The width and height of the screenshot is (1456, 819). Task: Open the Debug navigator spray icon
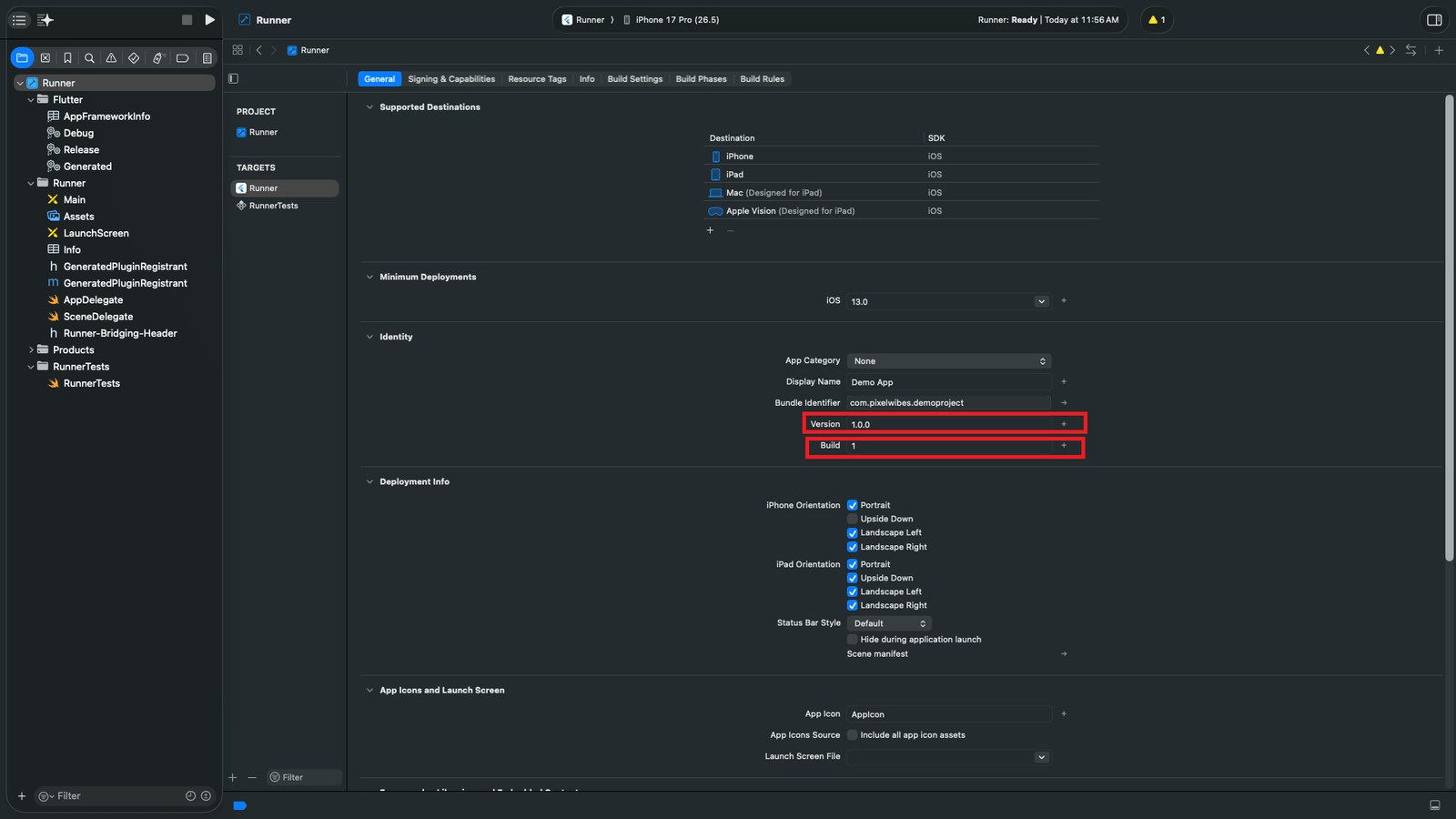(x=157, y=57)
